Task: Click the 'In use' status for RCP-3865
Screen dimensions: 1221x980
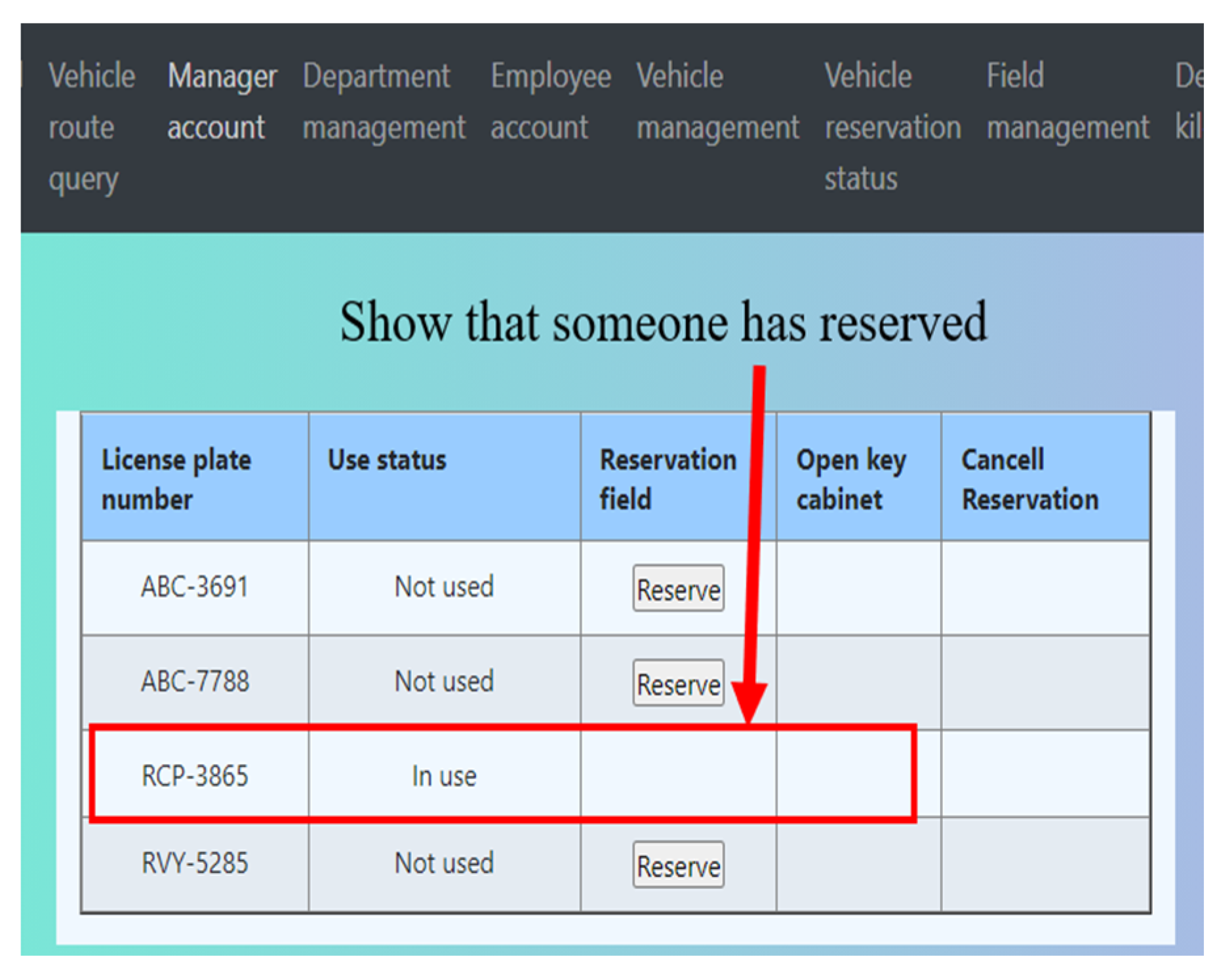Action: tap(444, 776)
